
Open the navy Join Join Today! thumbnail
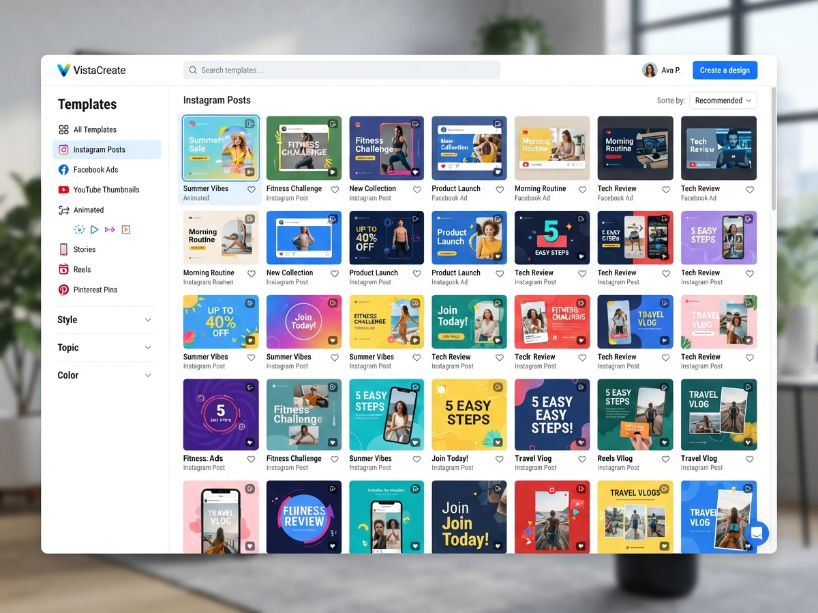(x=469, y=516)
